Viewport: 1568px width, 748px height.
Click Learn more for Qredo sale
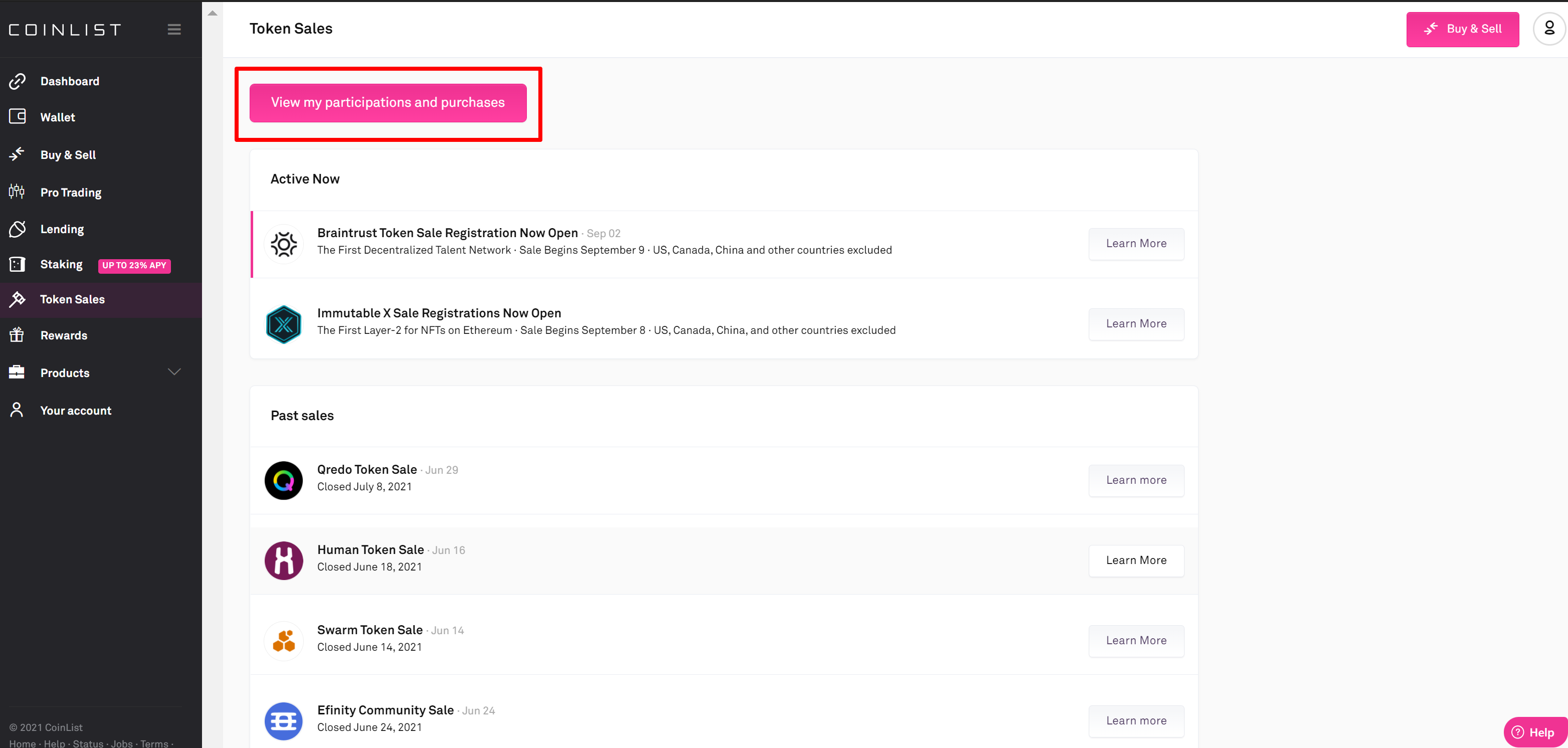click(x=1136, y=480)
